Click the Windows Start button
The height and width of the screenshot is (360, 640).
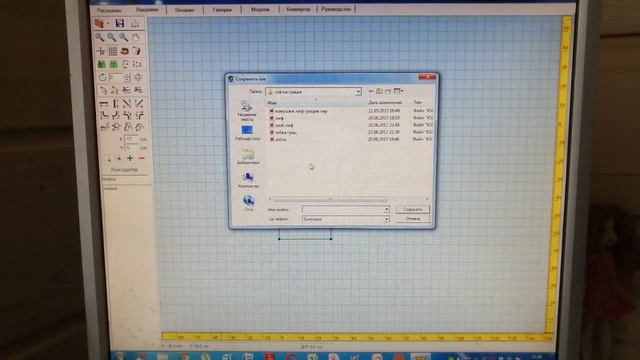(119, 356)
